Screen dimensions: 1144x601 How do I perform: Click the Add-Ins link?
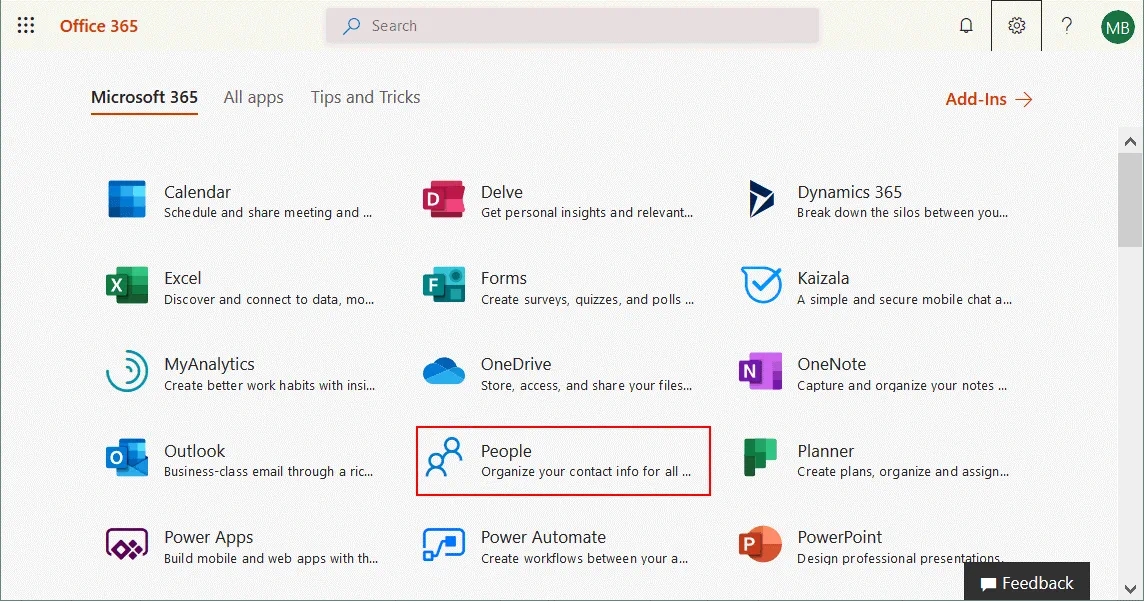point(988,99)
